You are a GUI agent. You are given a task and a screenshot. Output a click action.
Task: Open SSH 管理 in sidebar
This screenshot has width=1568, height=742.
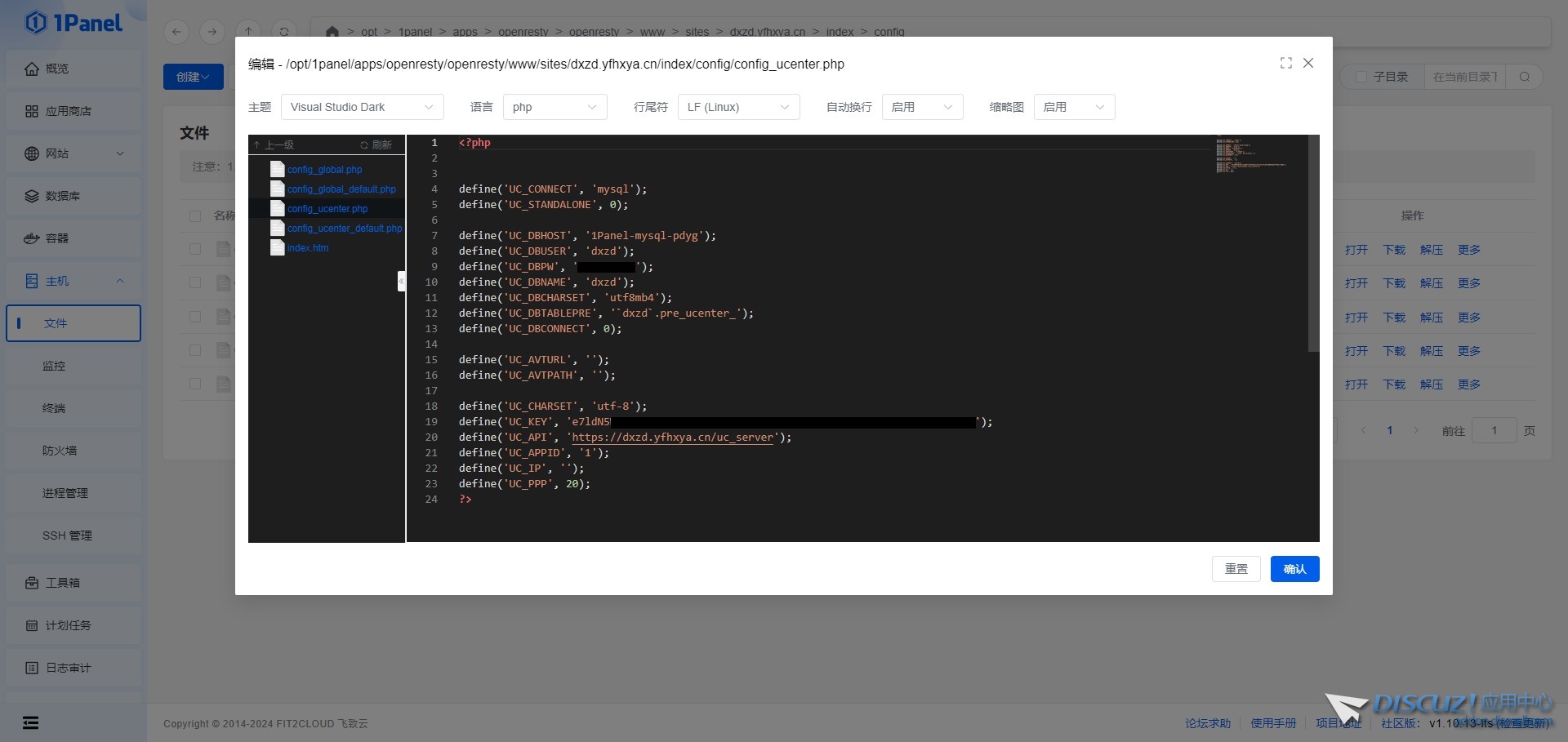(x=73, y=535)
